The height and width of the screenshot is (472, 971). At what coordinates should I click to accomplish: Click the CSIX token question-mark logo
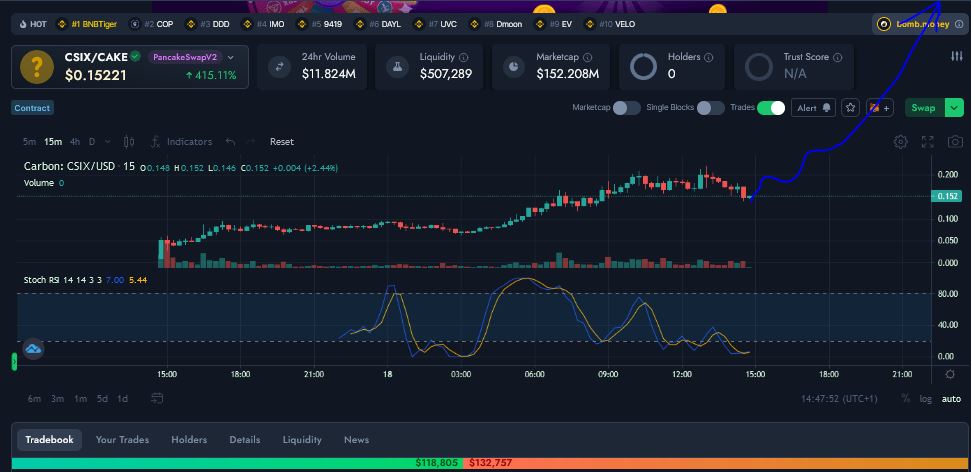pos(37,66)
